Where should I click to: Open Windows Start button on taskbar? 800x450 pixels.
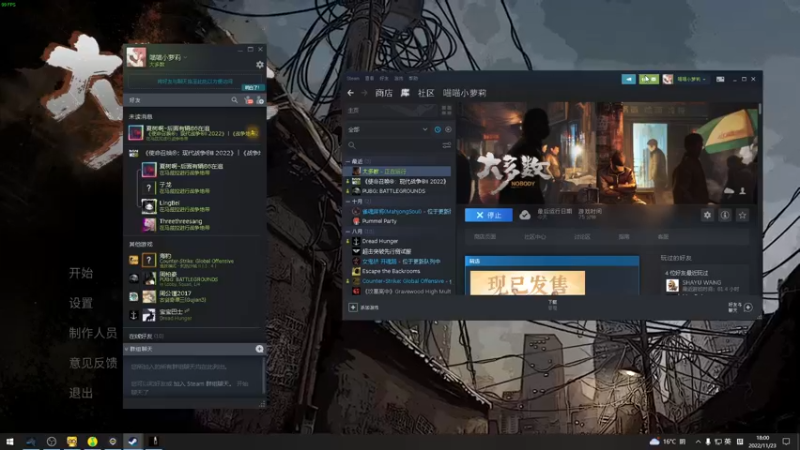click(10, 441)
